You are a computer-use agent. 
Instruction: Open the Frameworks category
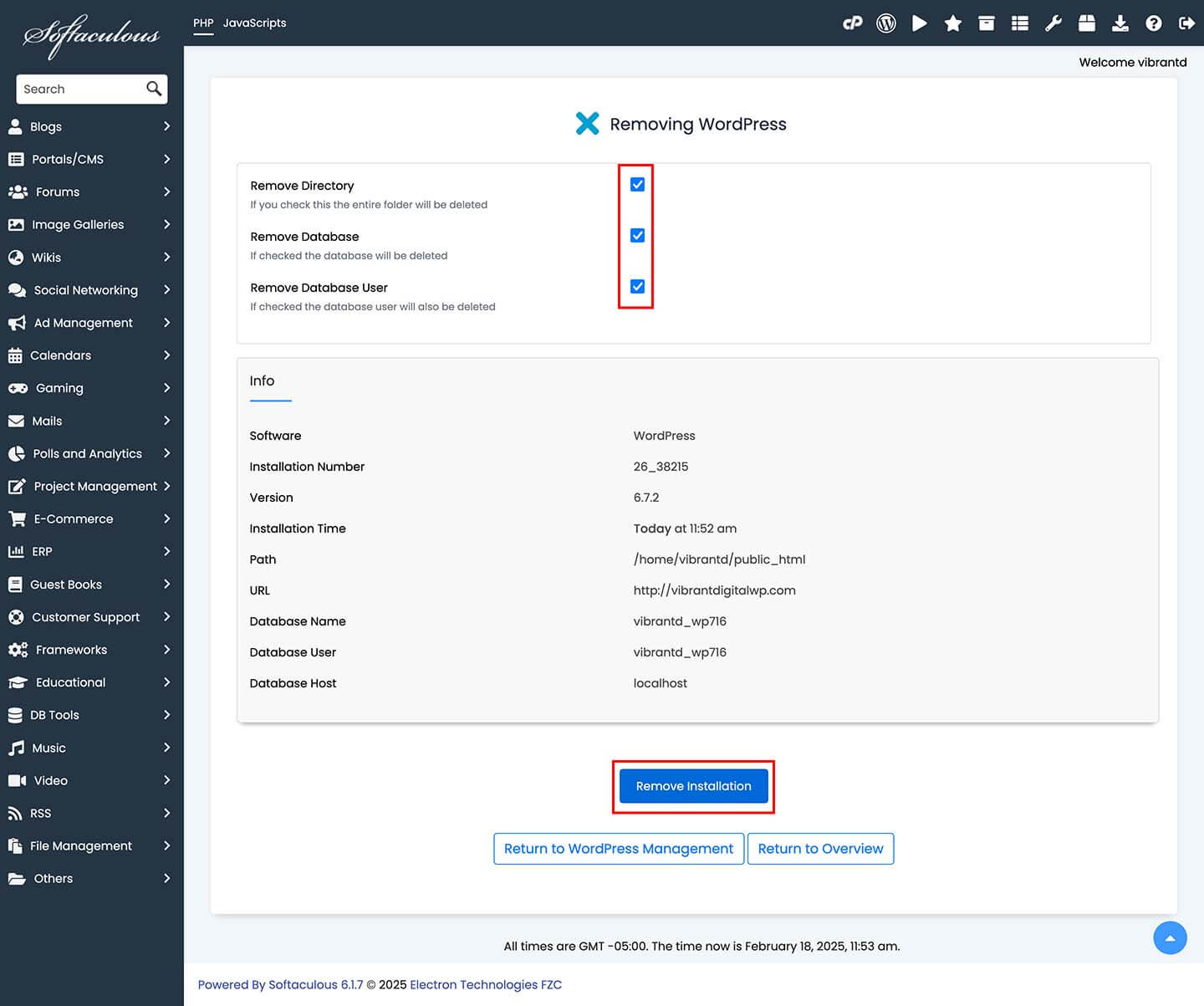coord(92,650)
